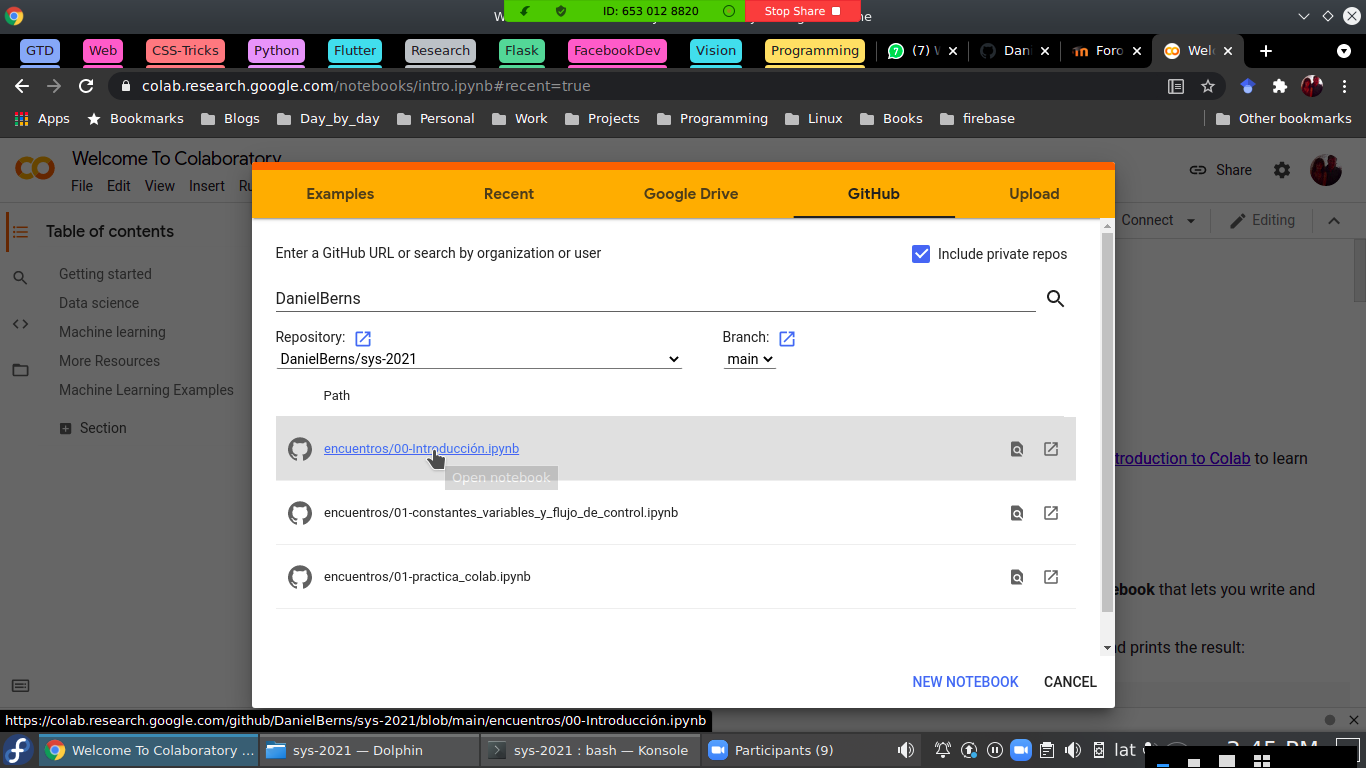
Task: Open the Chrome three-dot menu
Action: click(x=1345, y=86)
